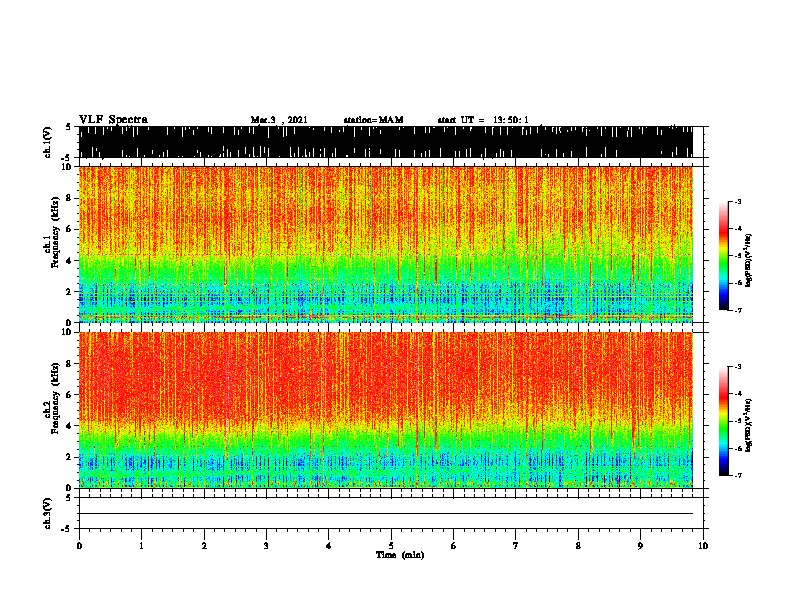Click the "Time (min)" axis label
The height and width of the screenshot is (612, 792).
[x=400, y=555]
